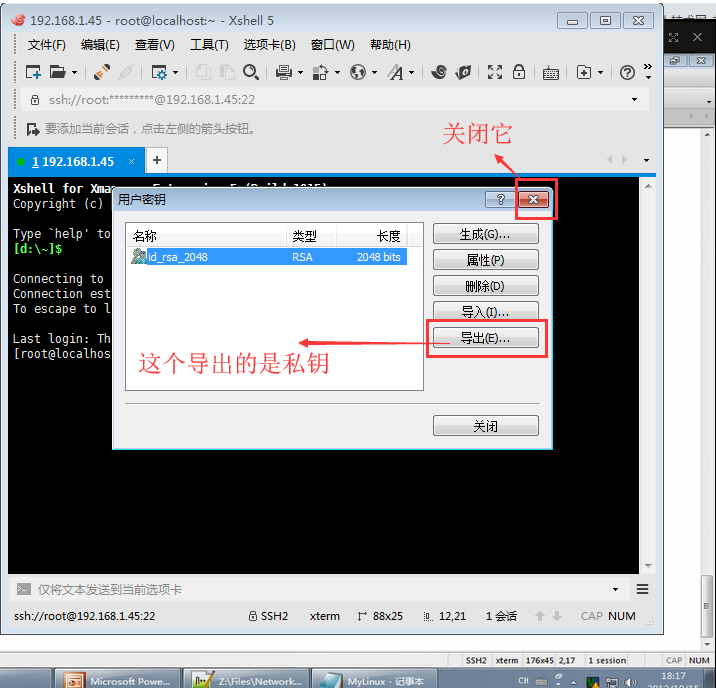Click the new tab layout plus-page icon
This screenshot has width=716, height=688.
pos(584,72)
